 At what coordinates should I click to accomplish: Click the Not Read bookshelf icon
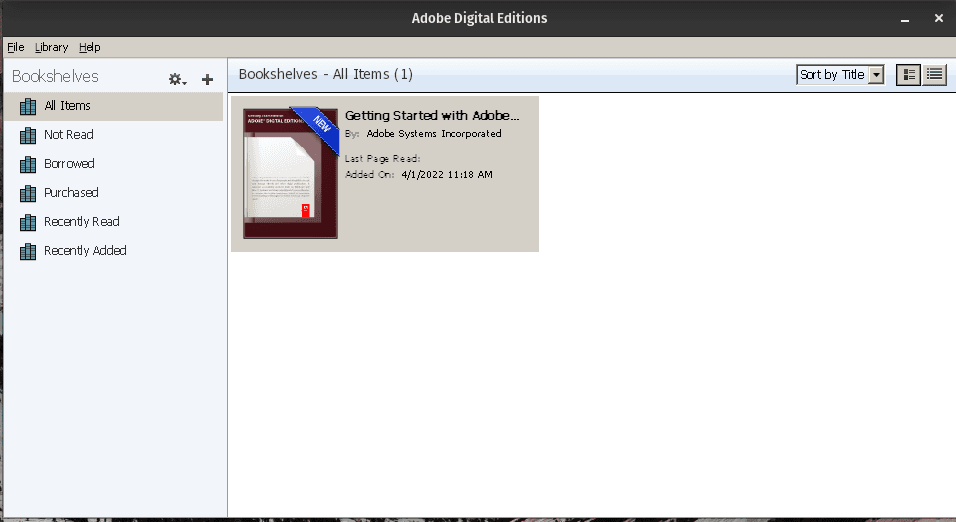tap(28, 135)
